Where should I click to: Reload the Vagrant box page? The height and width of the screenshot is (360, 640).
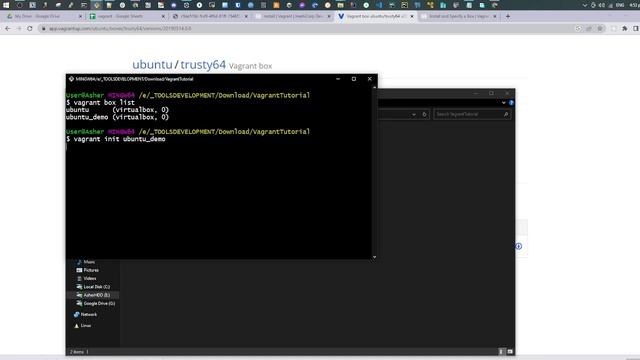pyautogui.click(x=30, y=29)
